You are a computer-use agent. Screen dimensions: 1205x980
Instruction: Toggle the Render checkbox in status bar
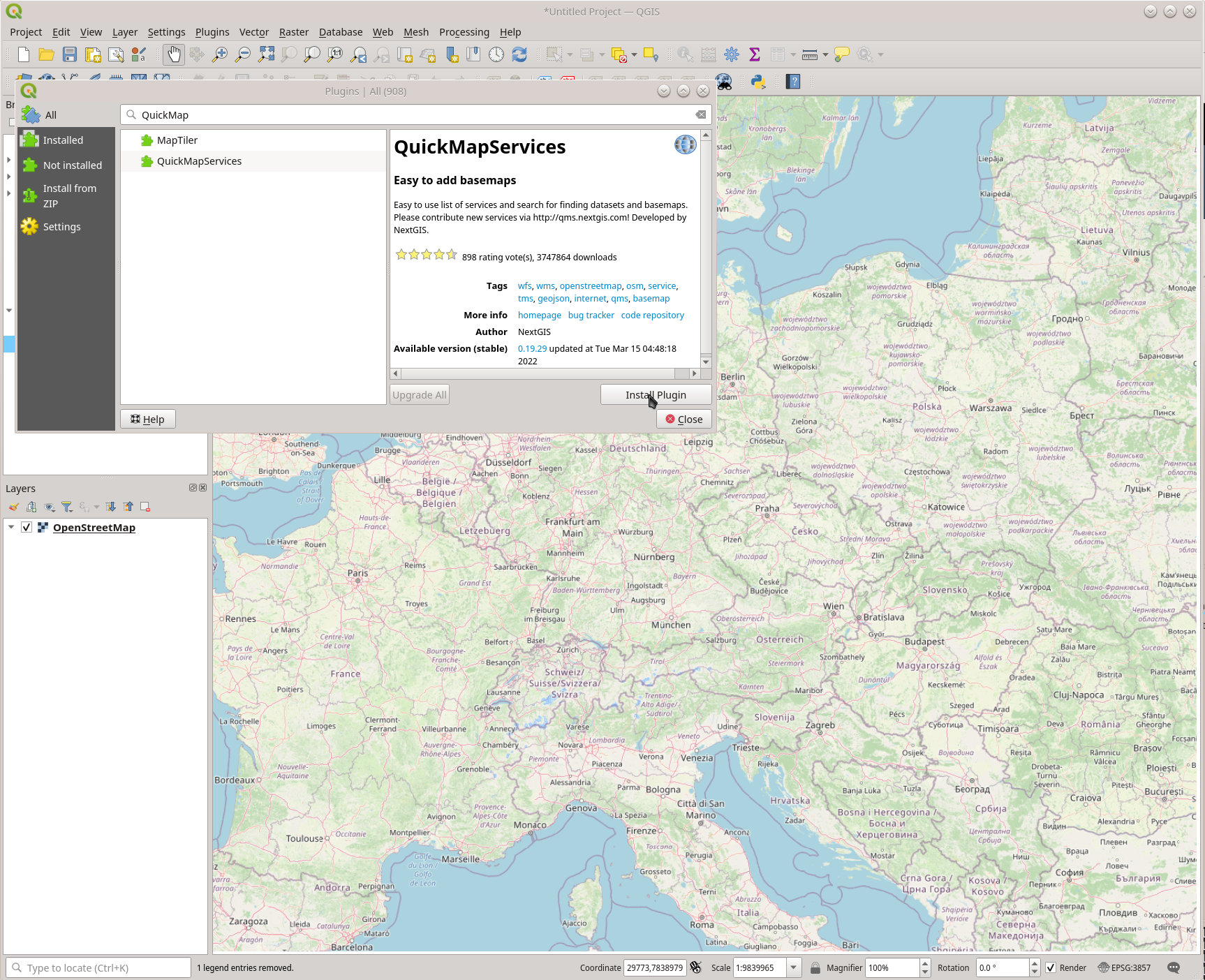click(x=1051, y=967)
